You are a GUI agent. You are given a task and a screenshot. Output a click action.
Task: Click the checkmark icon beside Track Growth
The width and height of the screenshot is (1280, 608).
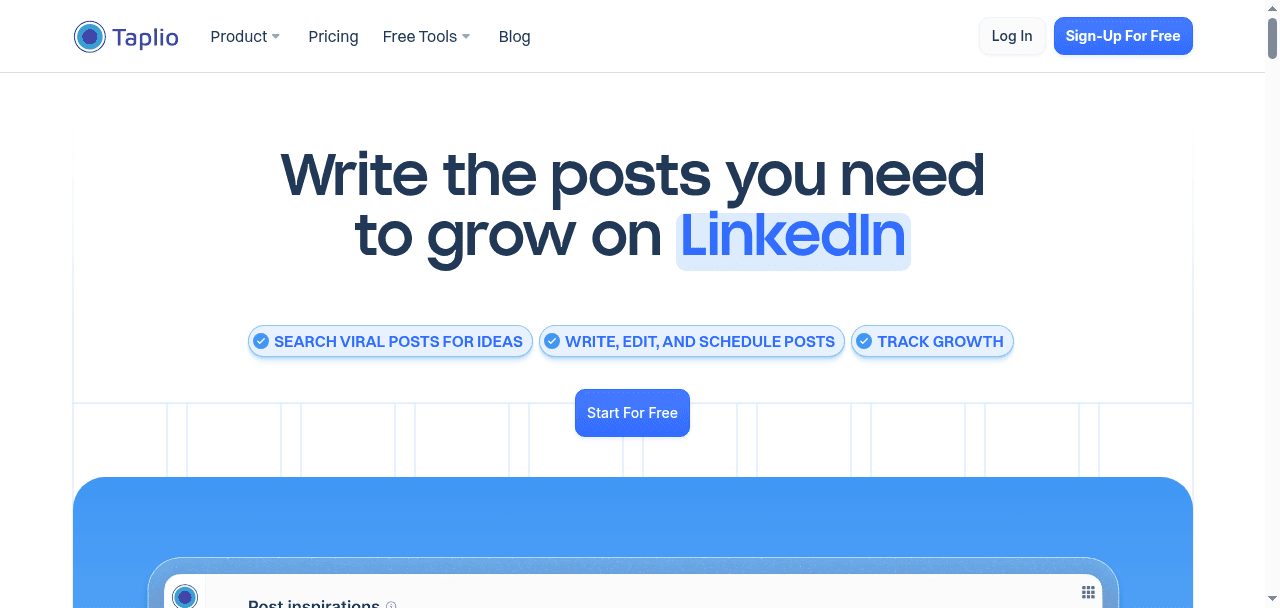pos(864,341)
